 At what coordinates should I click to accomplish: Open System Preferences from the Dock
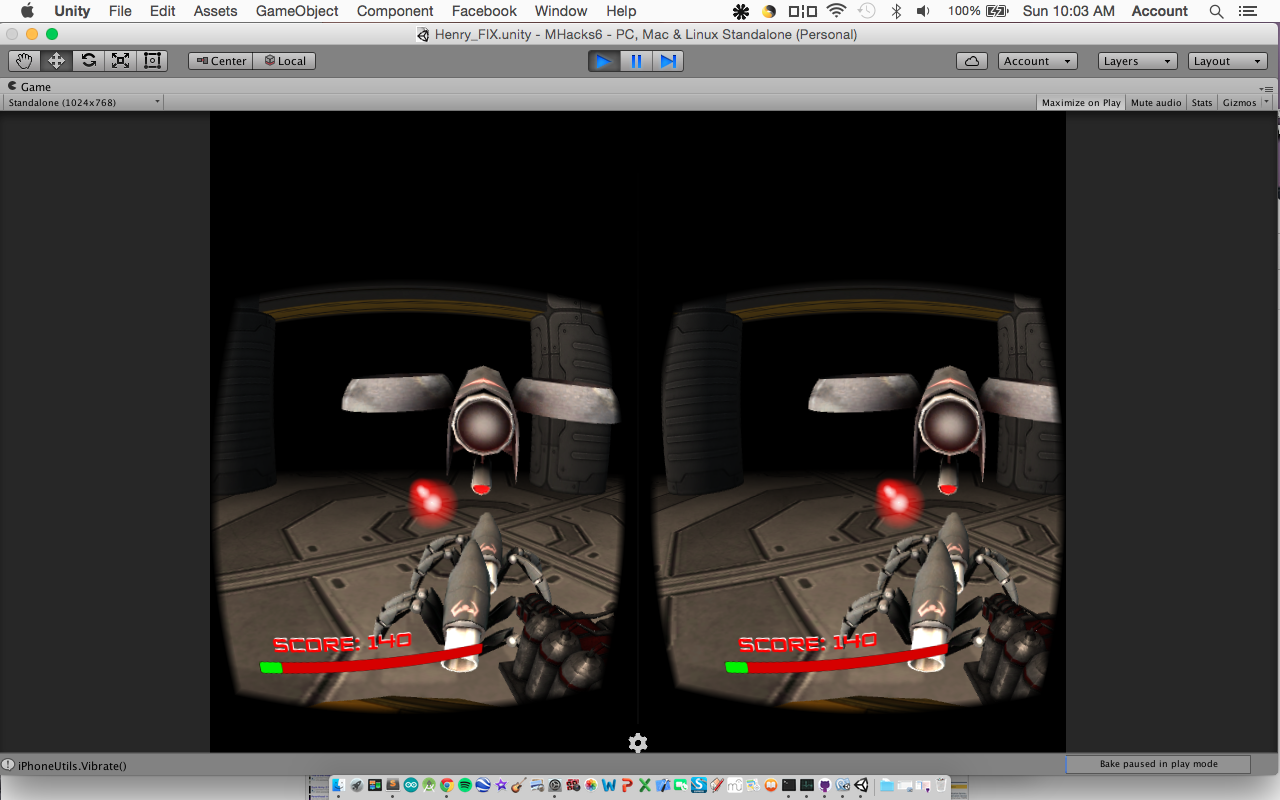(555, 785)
